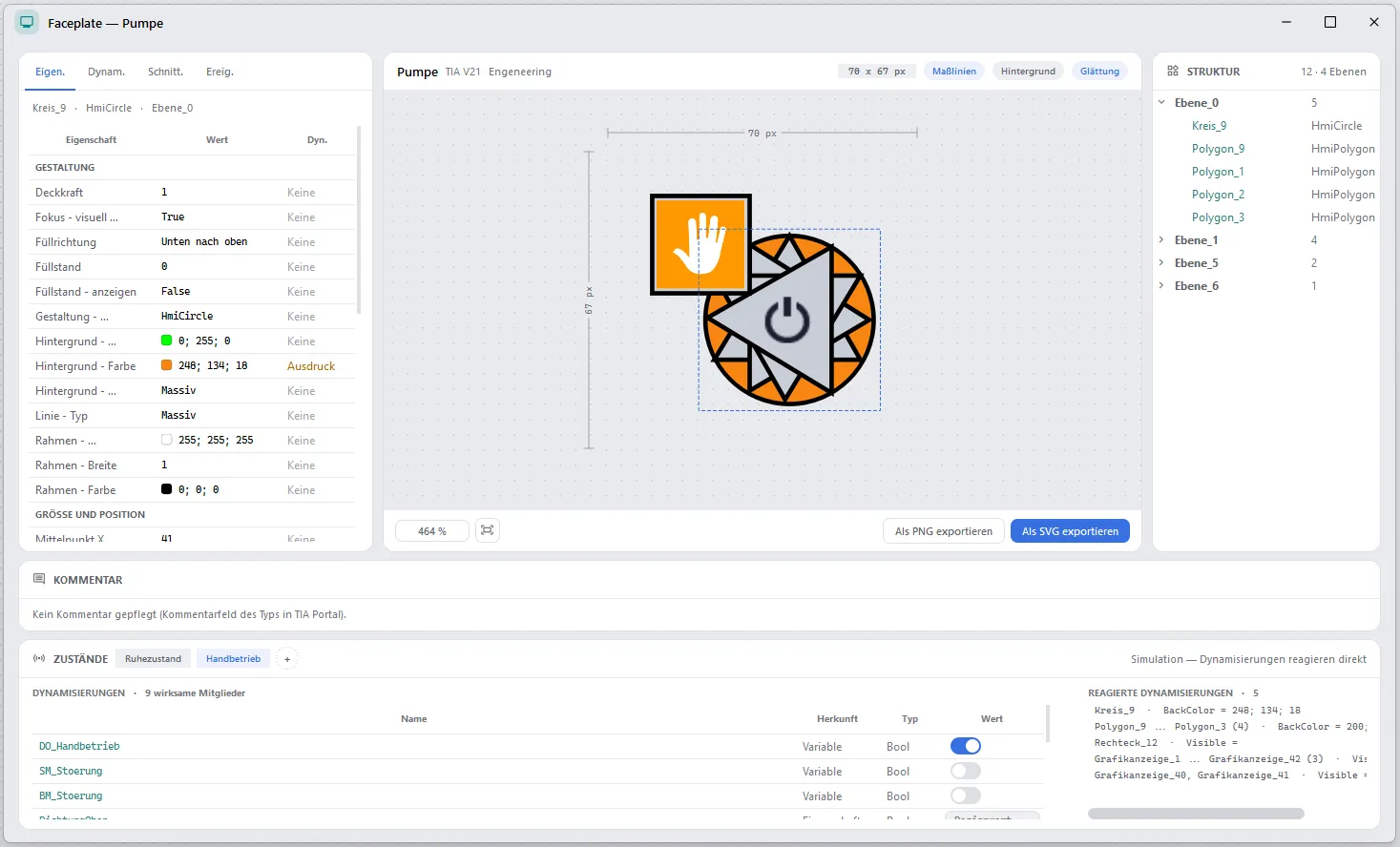This screenshot has width=1400, height=847.
Task: Select Polygon_1 in the structure tree
Action: 1218,172
